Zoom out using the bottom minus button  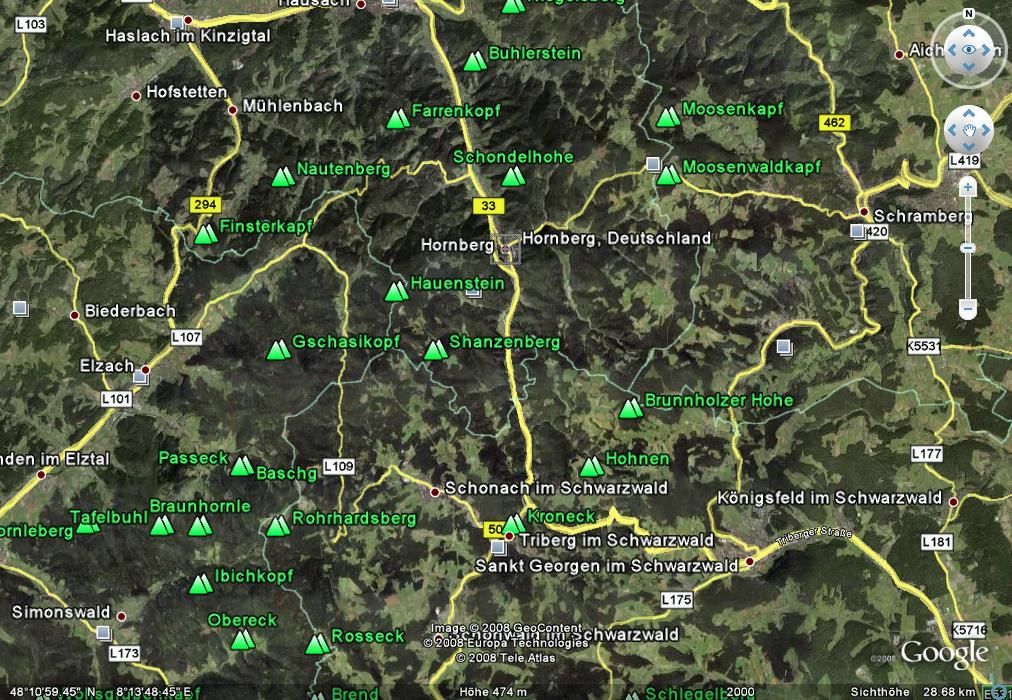tap(967, 308)
